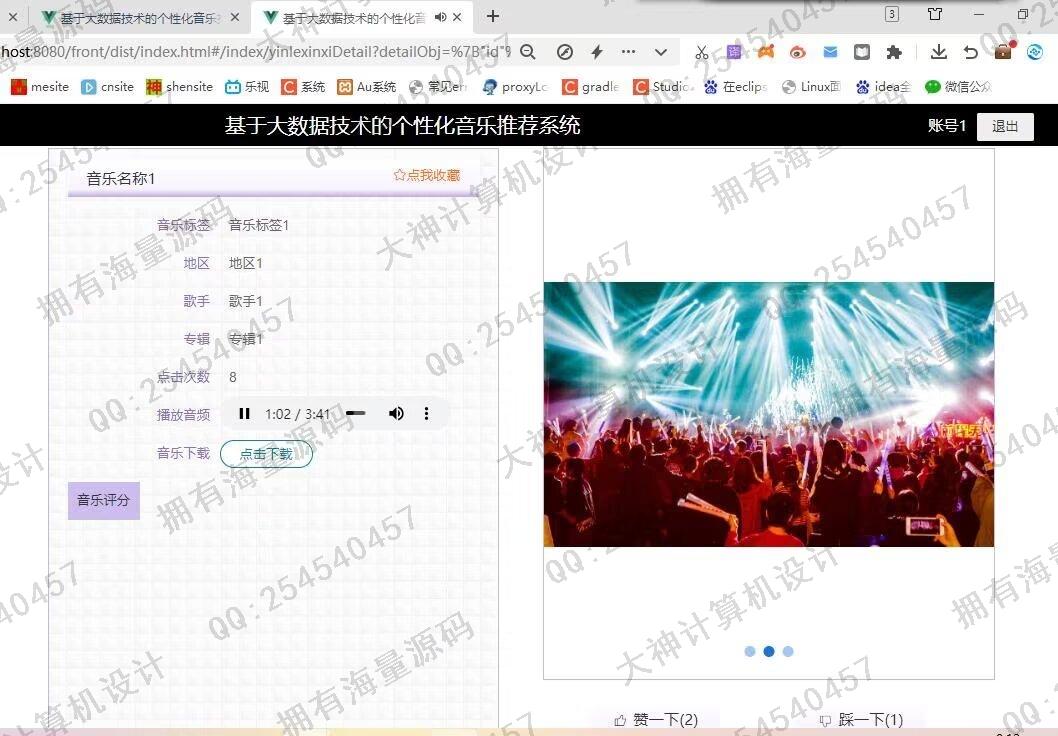The image size is (1058, 736).
Task: Click the scissors screenshot tool icon
Action: click(702, 52)
